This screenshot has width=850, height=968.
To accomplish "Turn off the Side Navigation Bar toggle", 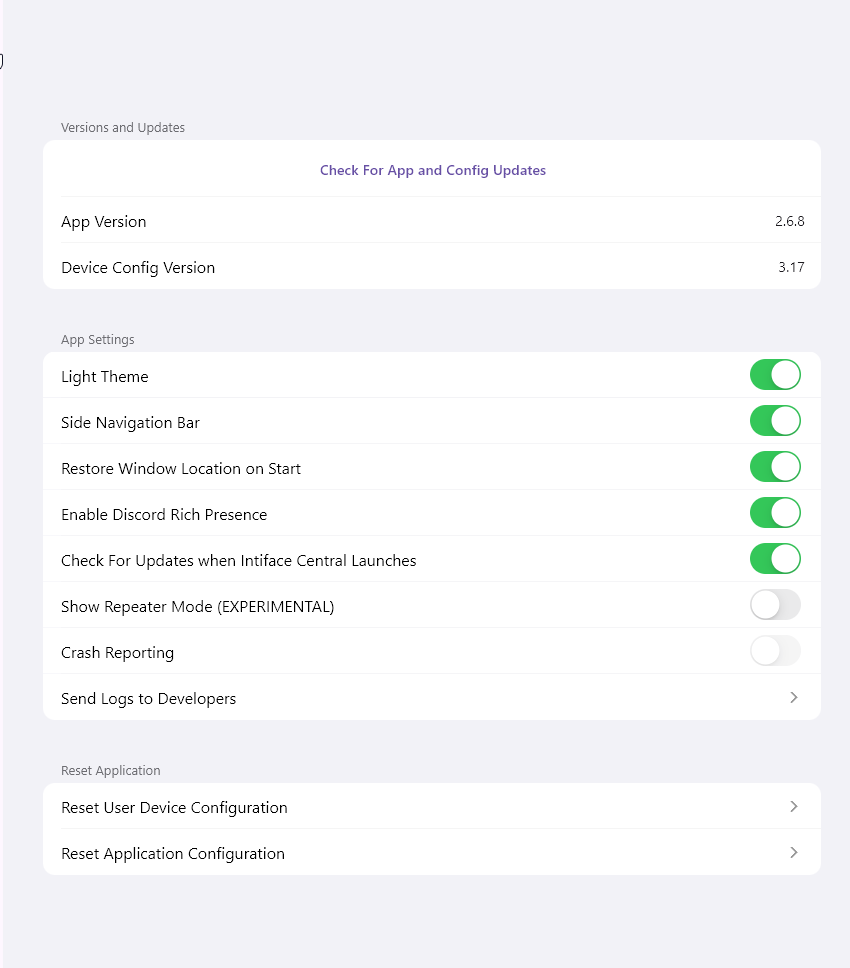I will click(775, 421).
